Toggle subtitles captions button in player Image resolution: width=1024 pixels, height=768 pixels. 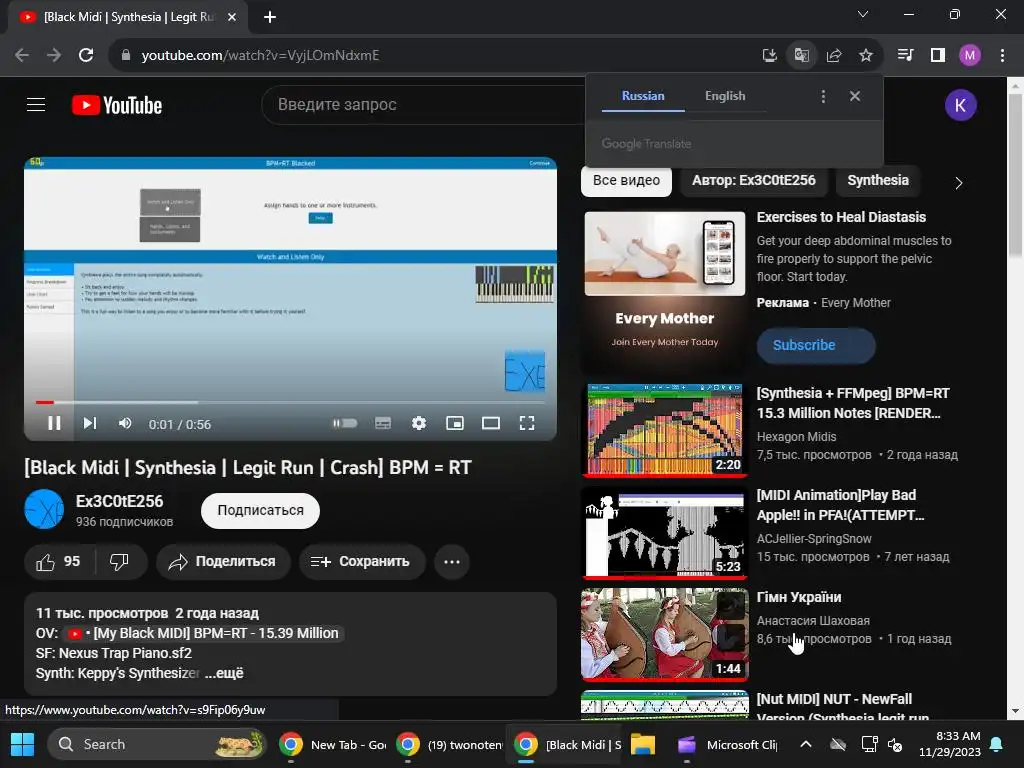point(383,423)
